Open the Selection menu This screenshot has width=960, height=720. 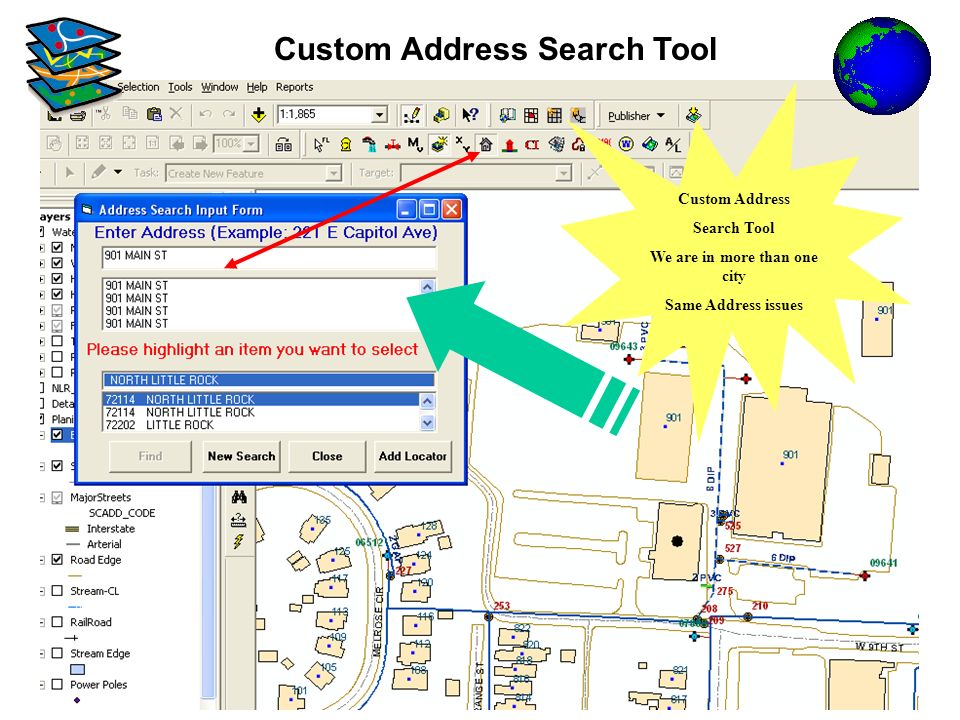click(138, 87)
